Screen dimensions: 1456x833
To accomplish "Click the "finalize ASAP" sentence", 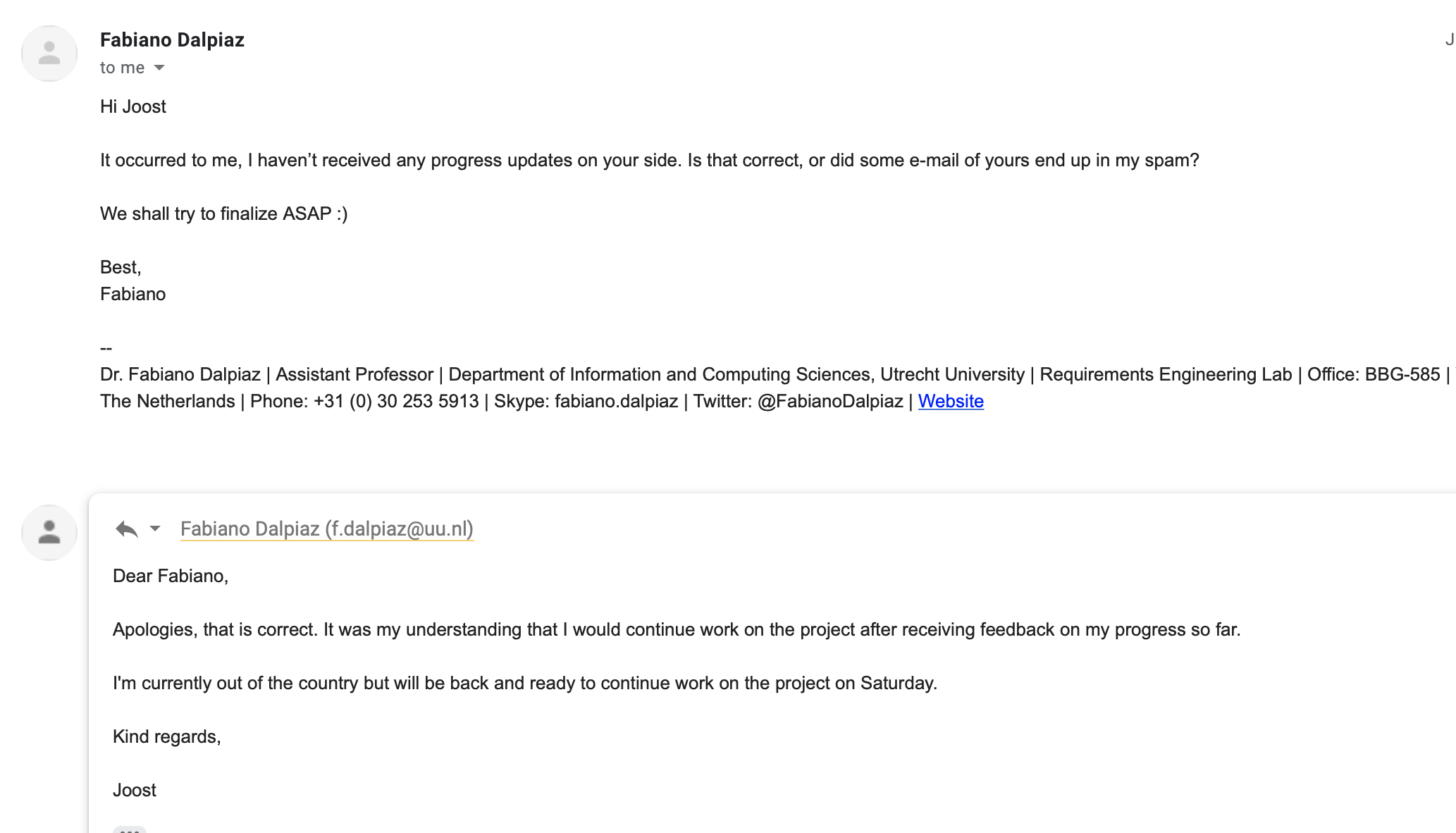I will click(223, 214).
